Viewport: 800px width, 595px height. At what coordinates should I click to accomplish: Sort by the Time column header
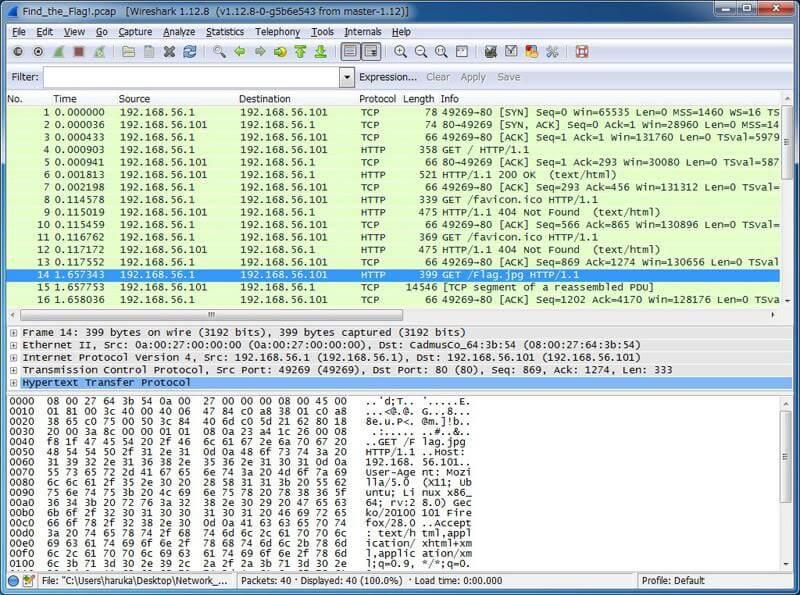[65, 98]
